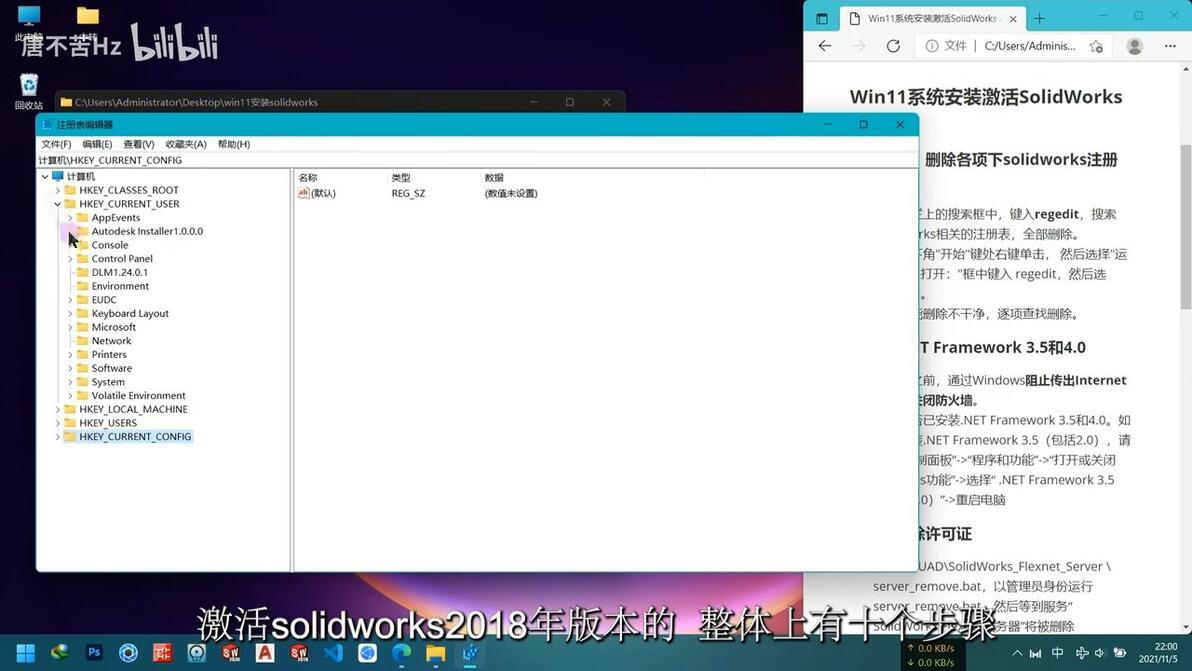Launch AutoCAD from the taskbar

pyautogui.click(x=265, y=653)
